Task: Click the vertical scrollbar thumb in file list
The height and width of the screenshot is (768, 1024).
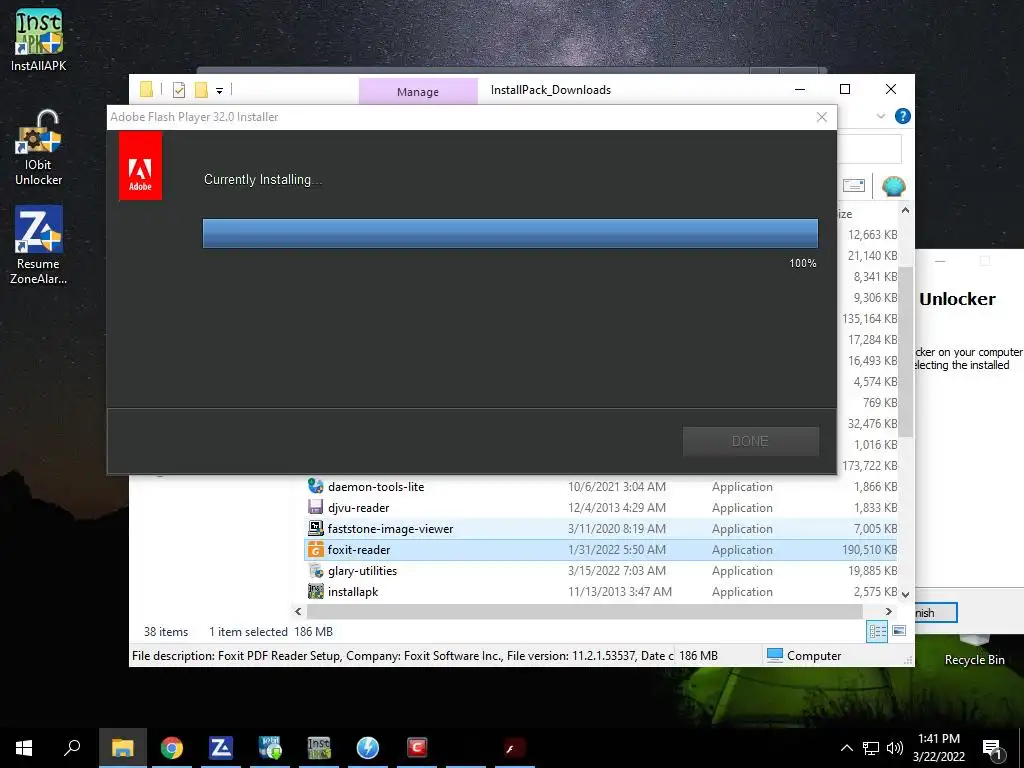Action: pos(905,351)
